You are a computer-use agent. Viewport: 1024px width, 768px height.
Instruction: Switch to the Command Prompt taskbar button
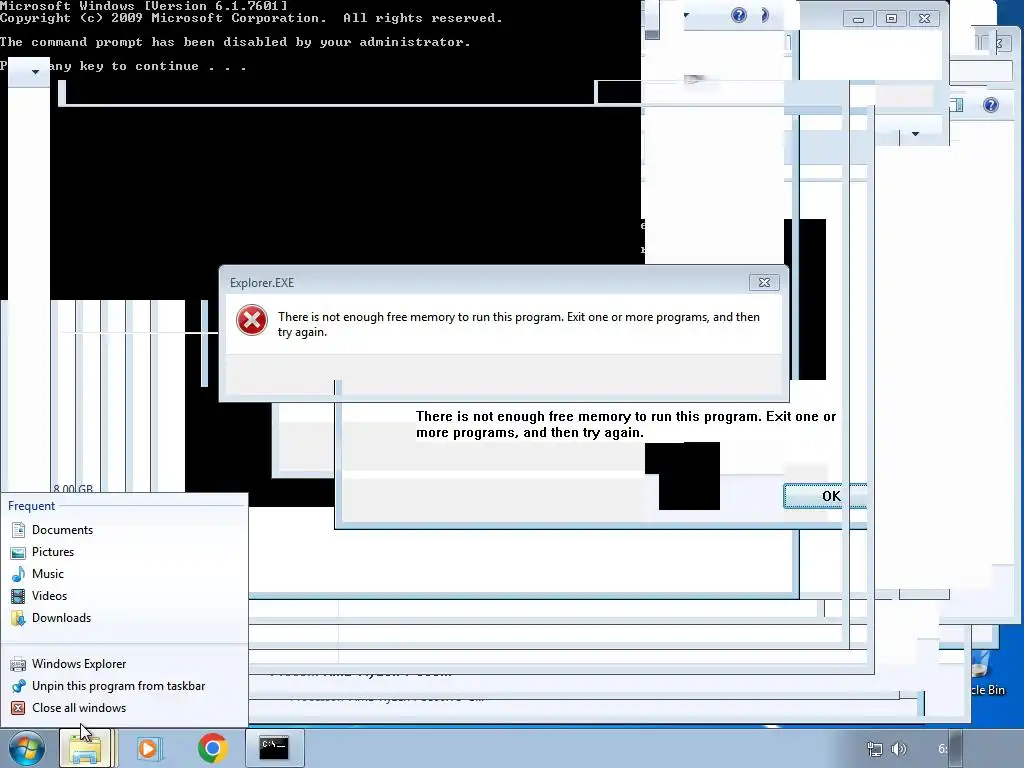coord(274,748)
